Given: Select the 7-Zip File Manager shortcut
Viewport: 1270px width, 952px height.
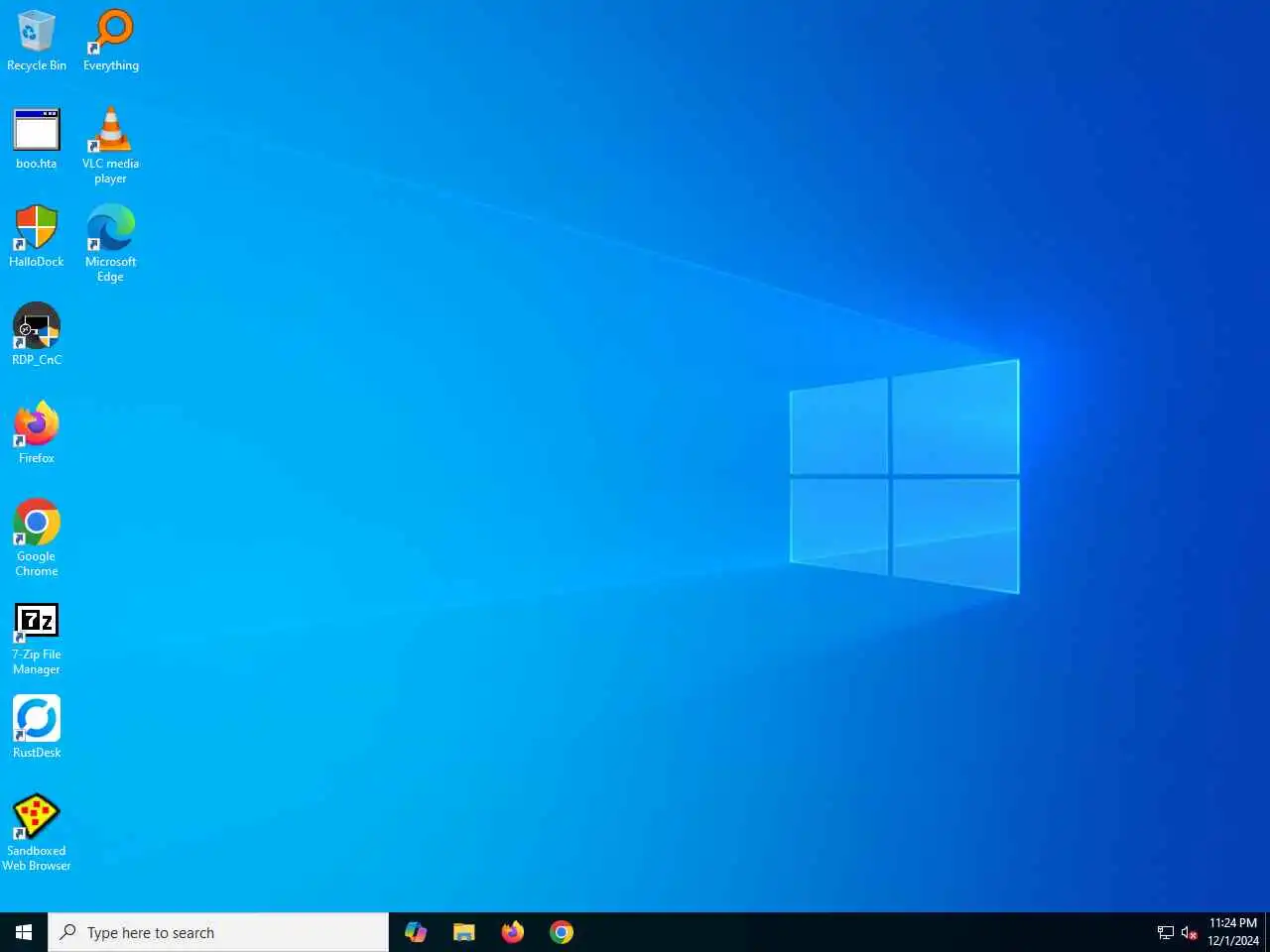Looking at the screenshot, I should pos(37,640).
